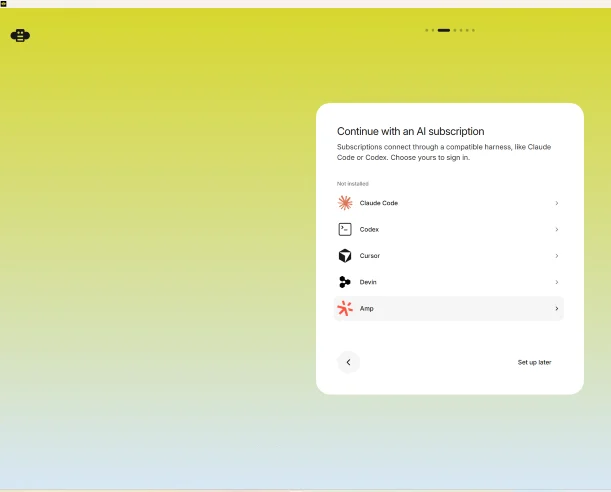The image size is (611, 492).
Task: Click the small app icon in title bar
Action: click(4, 4)
